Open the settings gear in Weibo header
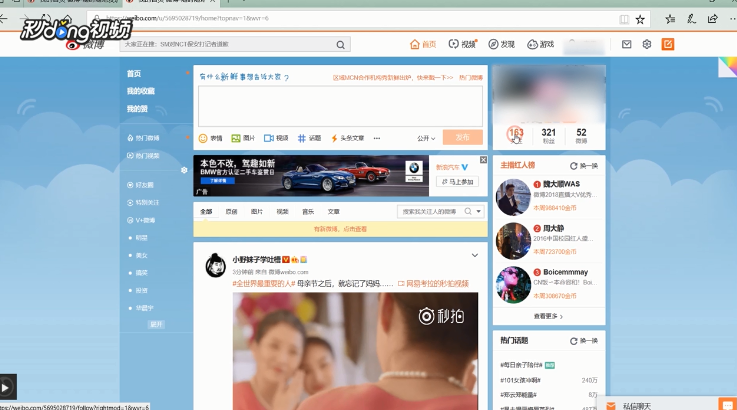Viewport: 737px width, 410px height. [647, 44]
